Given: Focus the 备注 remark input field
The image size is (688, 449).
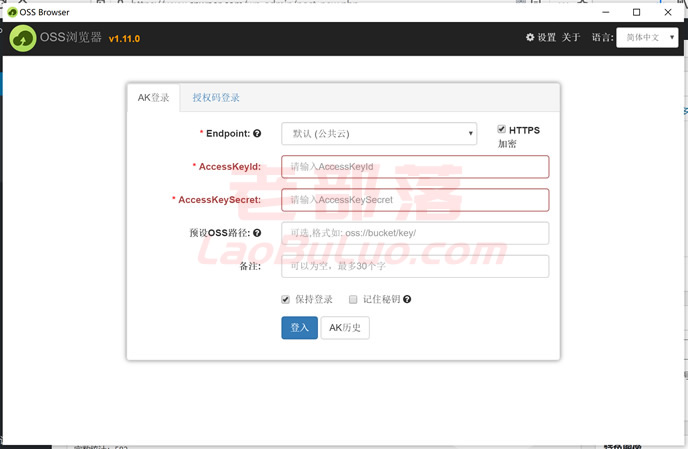Looking at the screenshot, I should 415,266.
